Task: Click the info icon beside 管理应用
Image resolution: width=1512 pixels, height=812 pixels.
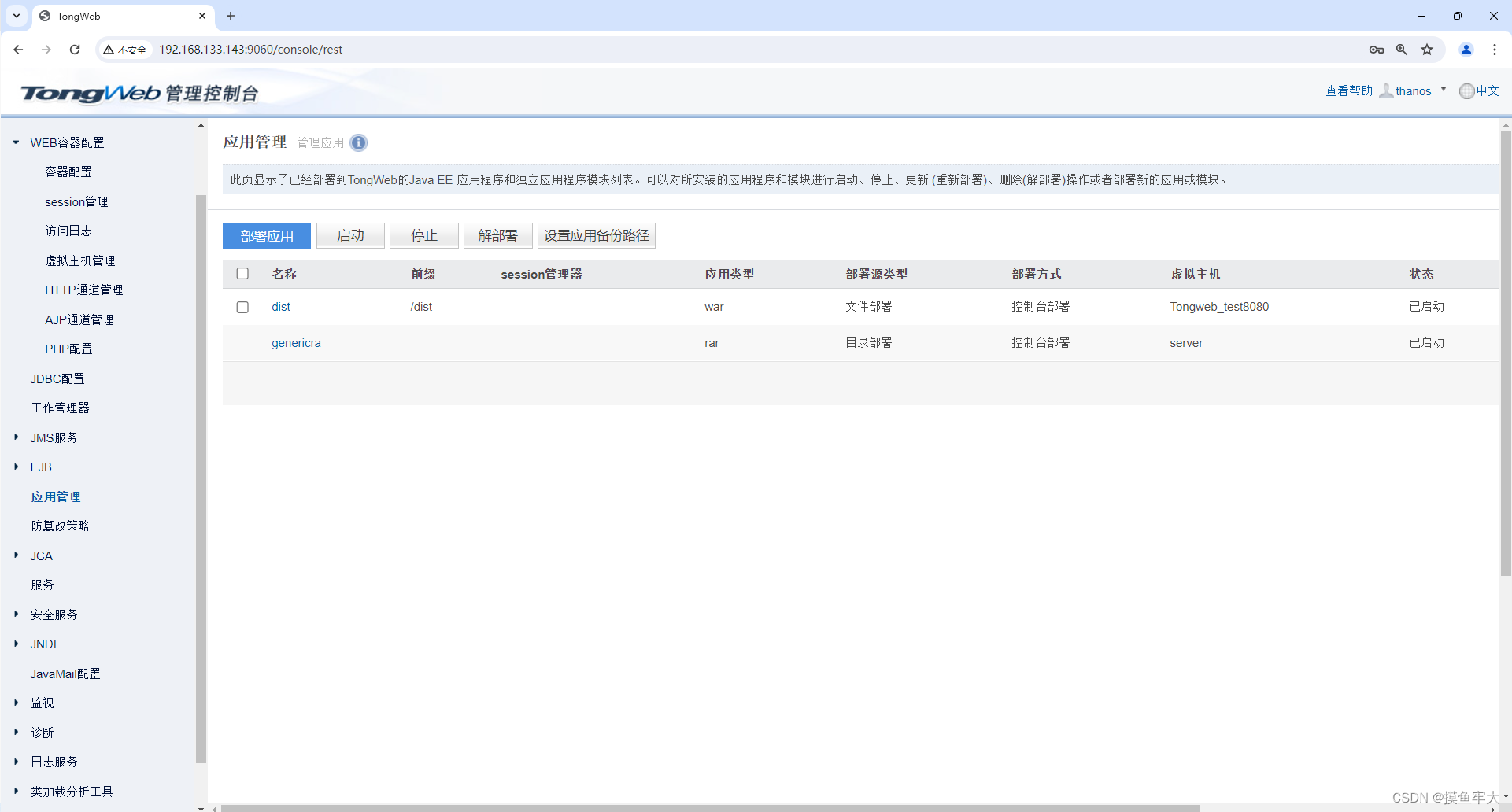Action: (358, 142)
